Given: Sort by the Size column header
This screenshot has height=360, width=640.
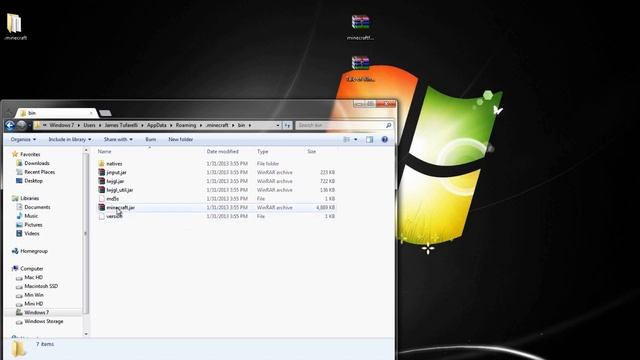Looking at the screenshot, I should [312, 151].
